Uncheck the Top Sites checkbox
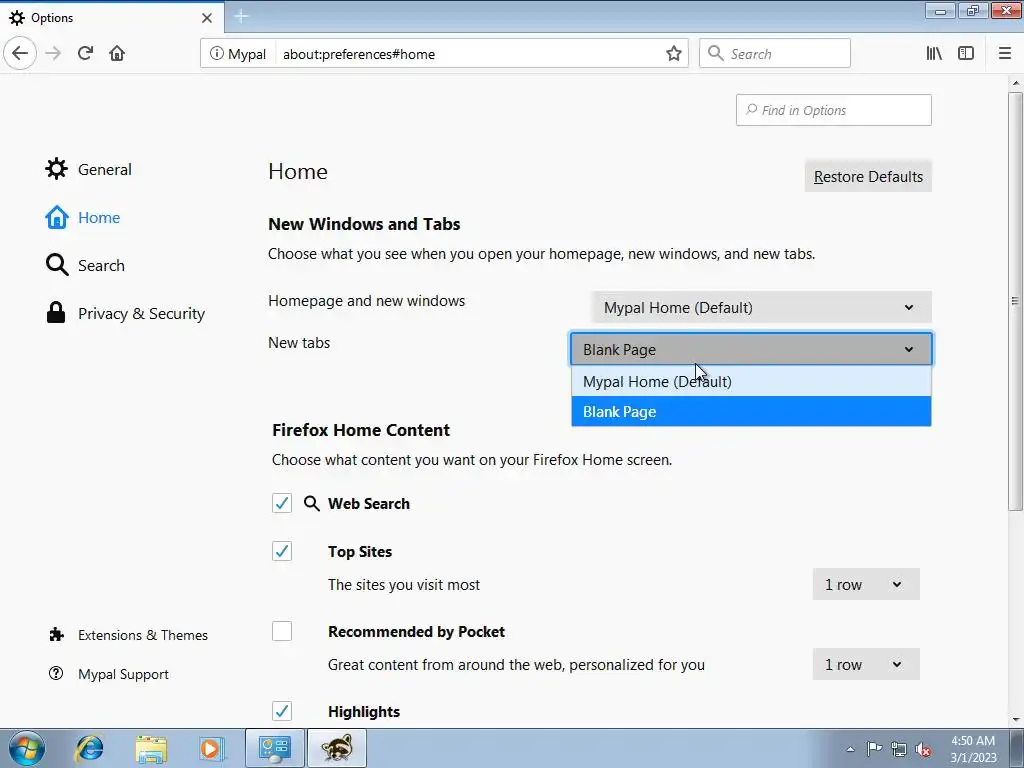 (x=282, y=551)
